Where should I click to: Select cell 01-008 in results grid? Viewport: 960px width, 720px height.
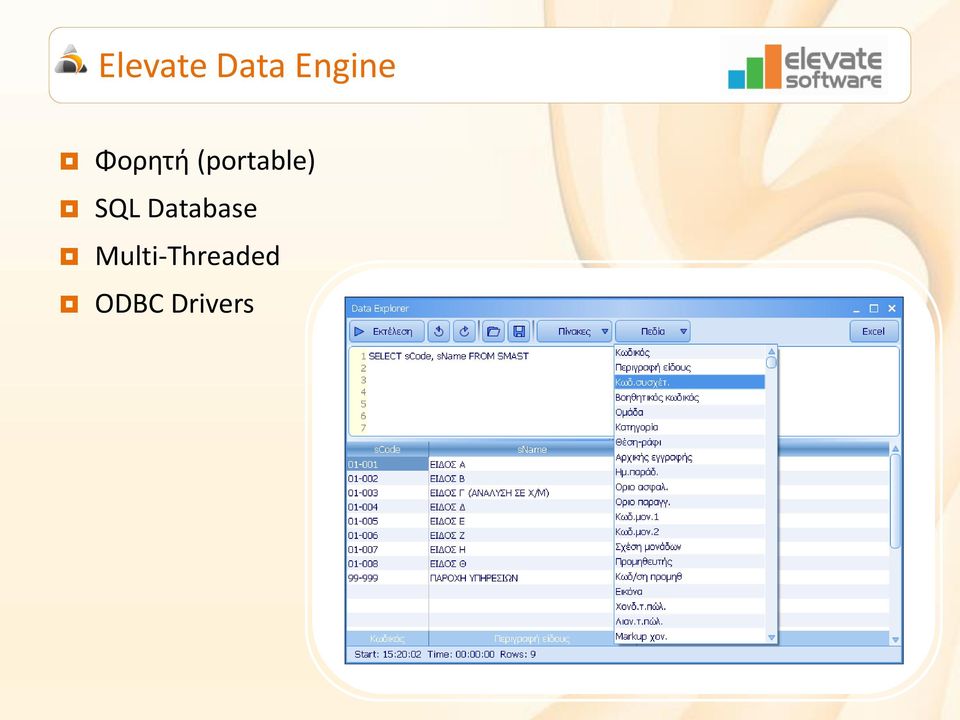387,563
